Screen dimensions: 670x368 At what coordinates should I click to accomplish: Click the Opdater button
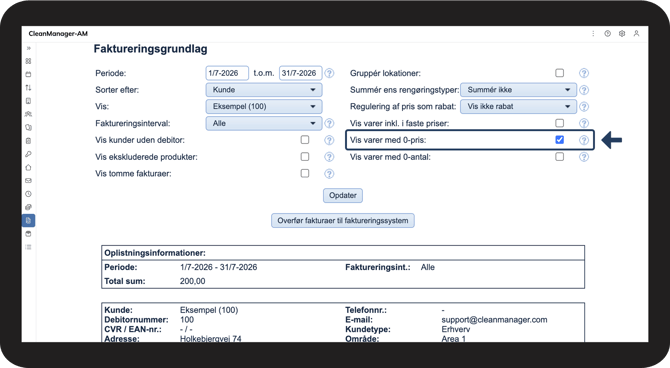pos(343,195)
